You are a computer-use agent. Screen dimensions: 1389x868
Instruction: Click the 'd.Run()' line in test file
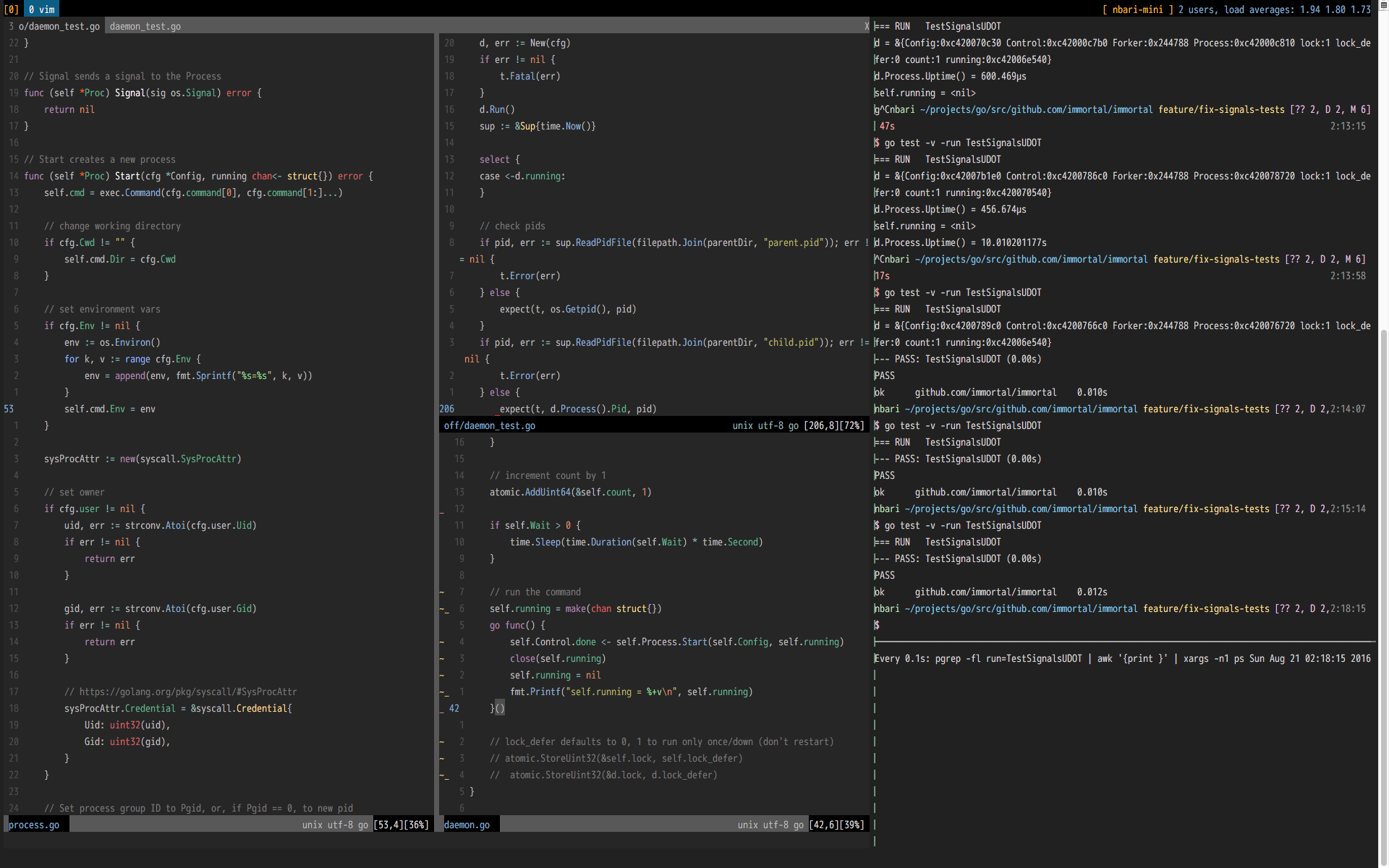tap(497, 109)
